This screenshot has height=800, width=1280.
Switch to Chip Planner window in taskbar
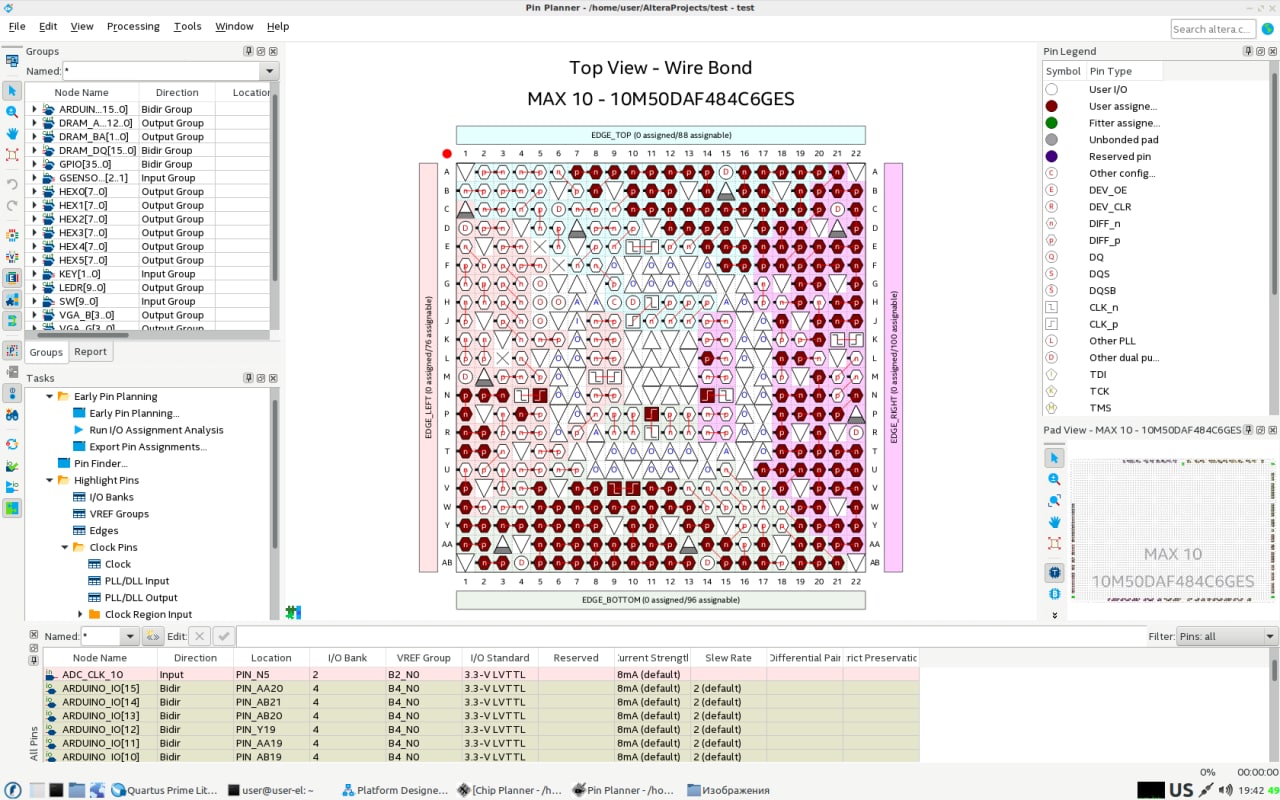pyautogui.click(x=510, y=790)
